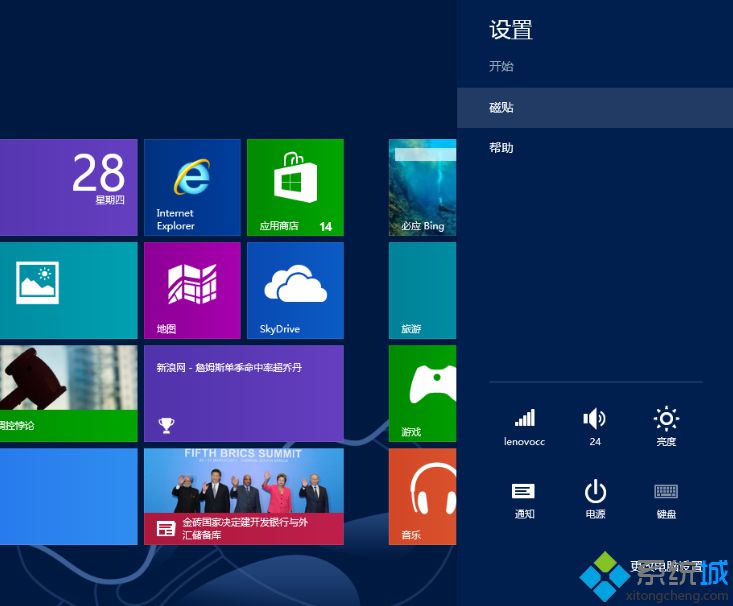Click the brightness icon 亮度
This screenshot has width=733, height=606.
[x=666, y=426]
